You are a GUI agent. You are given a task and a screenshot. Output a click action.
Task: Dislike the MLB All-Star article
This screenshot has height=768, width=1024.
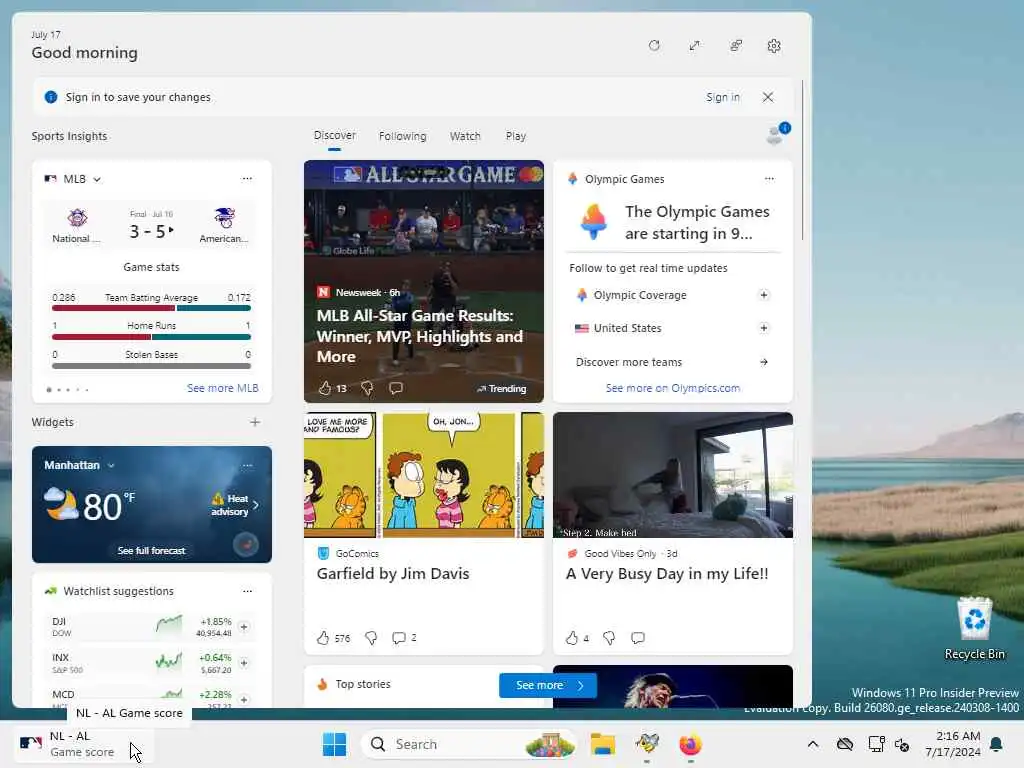pos(367,388)
